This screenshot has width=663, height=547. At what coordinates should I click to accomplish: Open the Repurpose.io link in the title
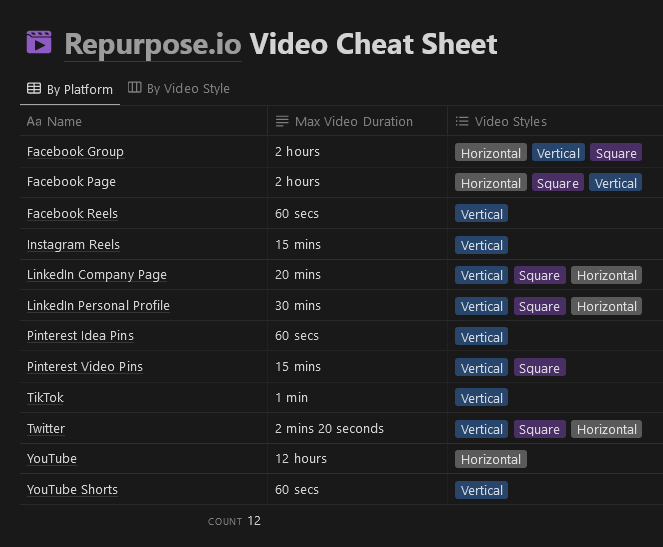pyautogui.click(x=152, y=44)
